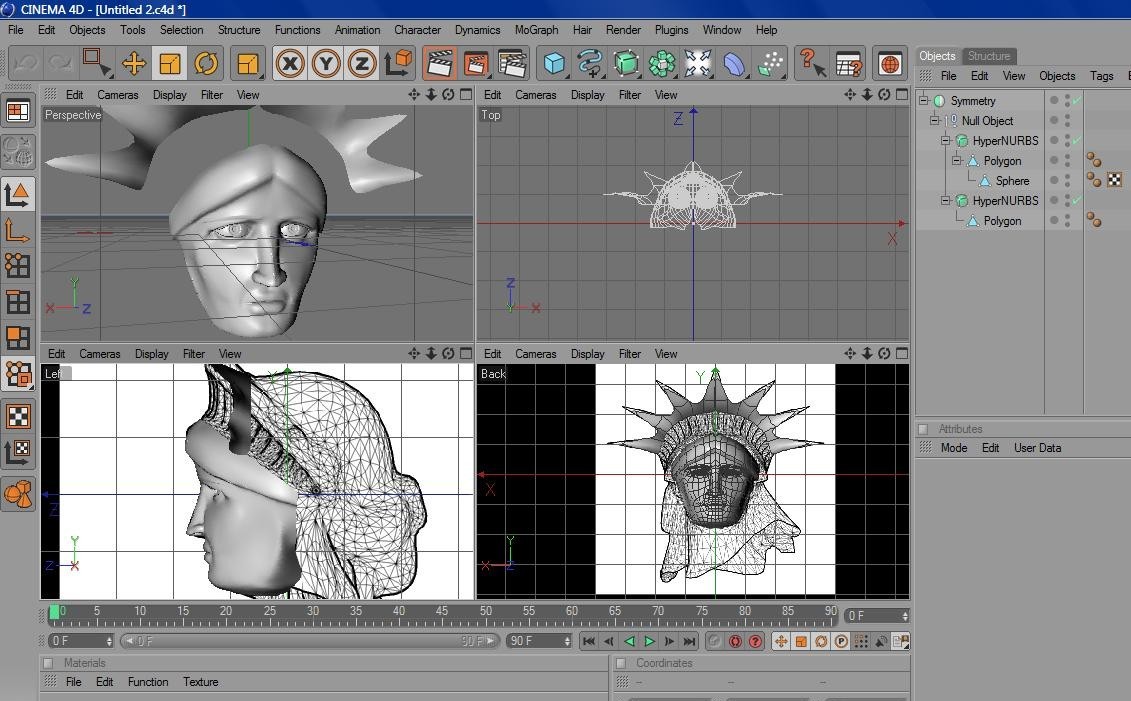Open the MoGraph menu

tap(536, 30)
